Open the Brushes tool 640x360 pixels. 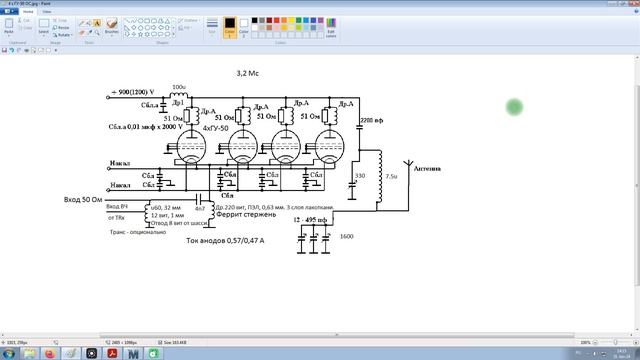pos(111,26)
